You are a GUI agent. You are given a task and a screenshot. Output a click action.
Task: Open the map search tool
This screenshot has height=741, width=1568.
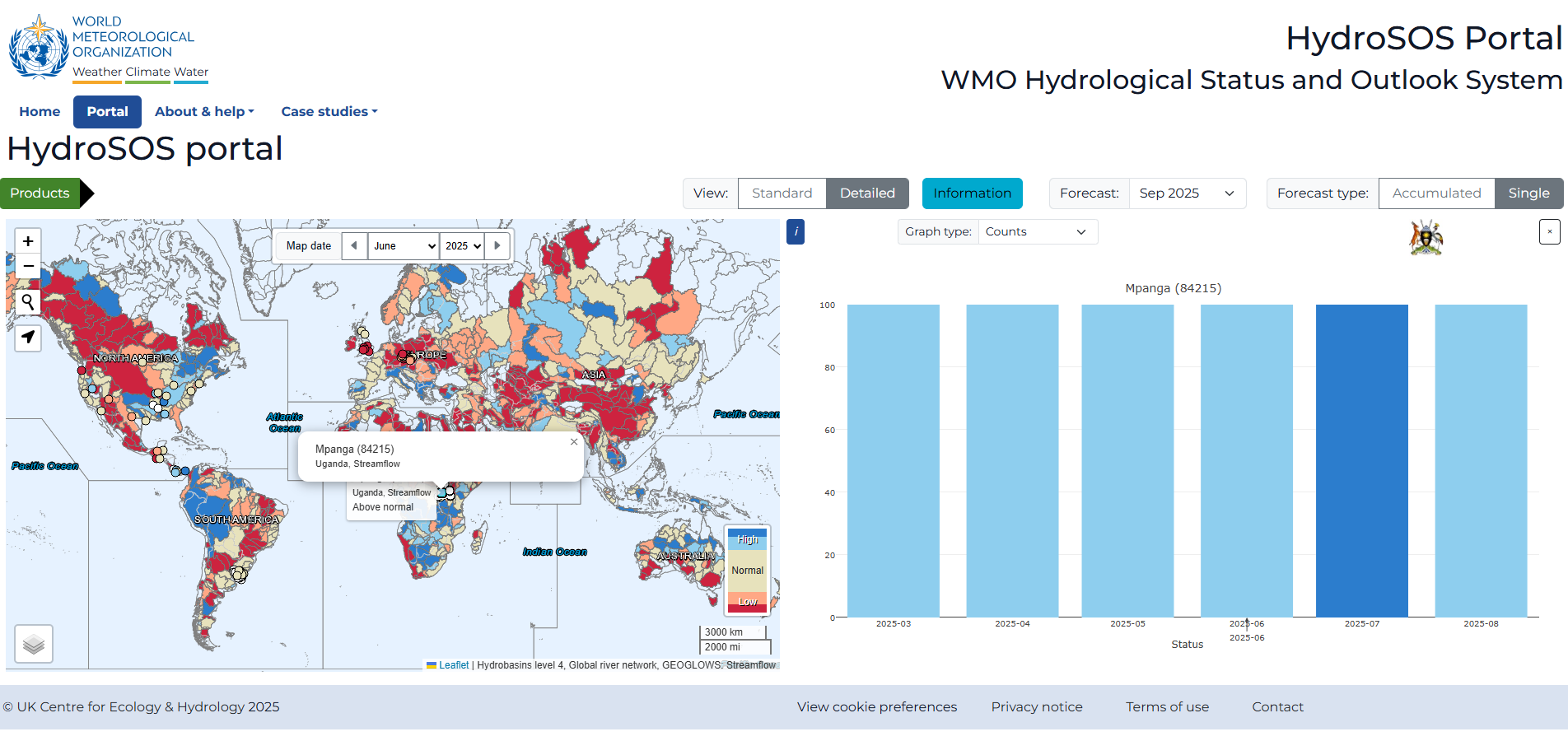pyautogui.click(x=28, y=303)
